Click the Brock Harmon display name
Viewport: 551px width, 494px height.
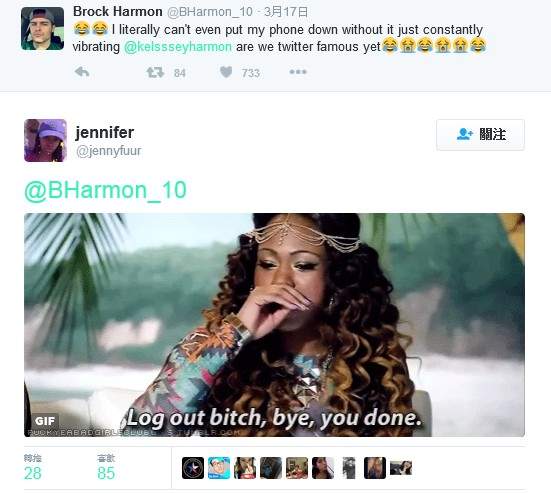(118, 12)
